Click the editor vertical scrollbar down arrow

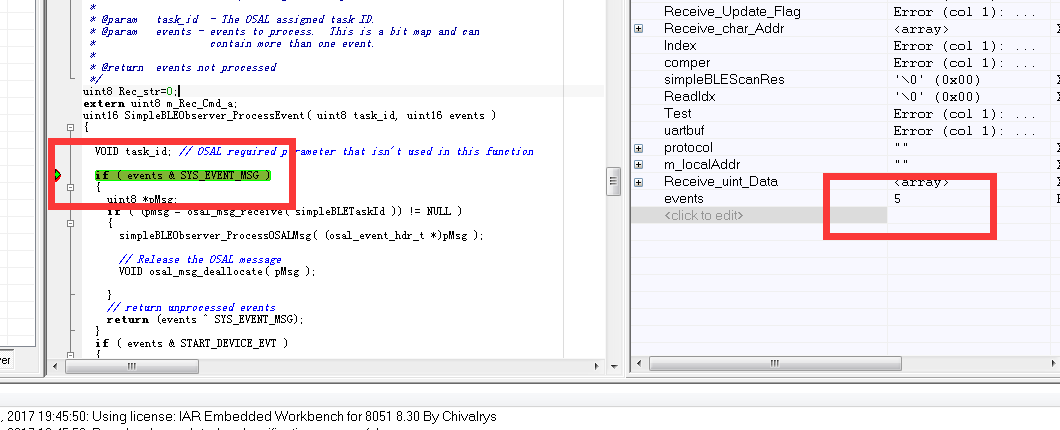click(614, 366)
